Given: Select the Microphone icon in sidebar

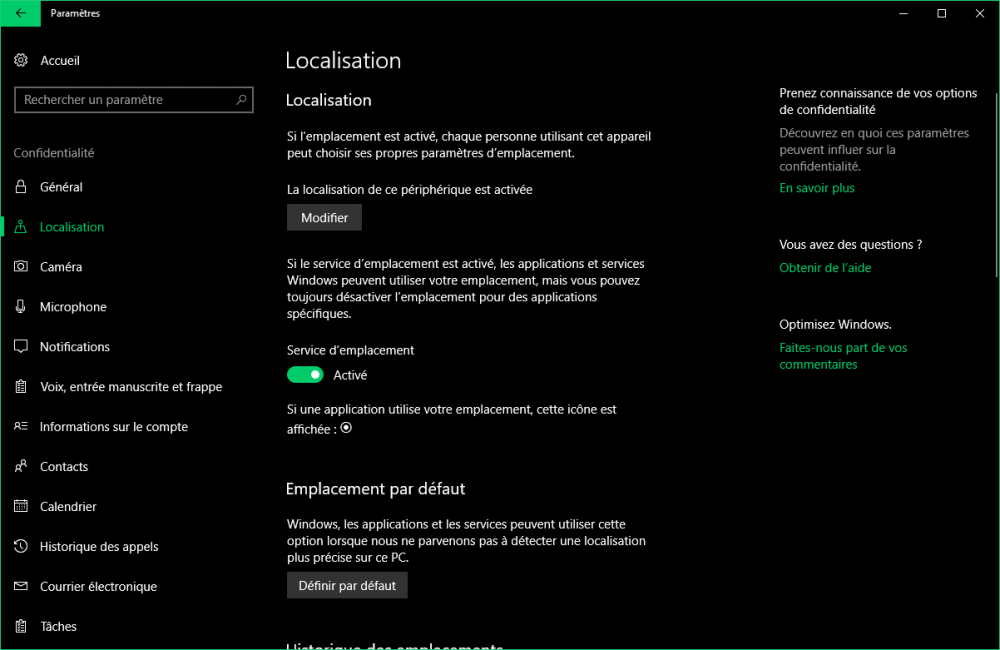Looking at the screenshot, I should (x=21, y=307).
